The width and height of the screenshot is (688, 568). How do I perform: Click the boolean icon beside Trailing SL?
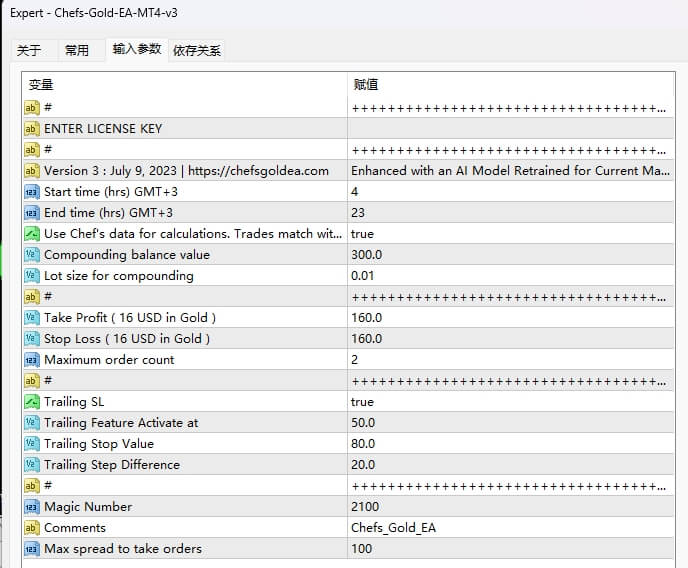pos(31,401)
